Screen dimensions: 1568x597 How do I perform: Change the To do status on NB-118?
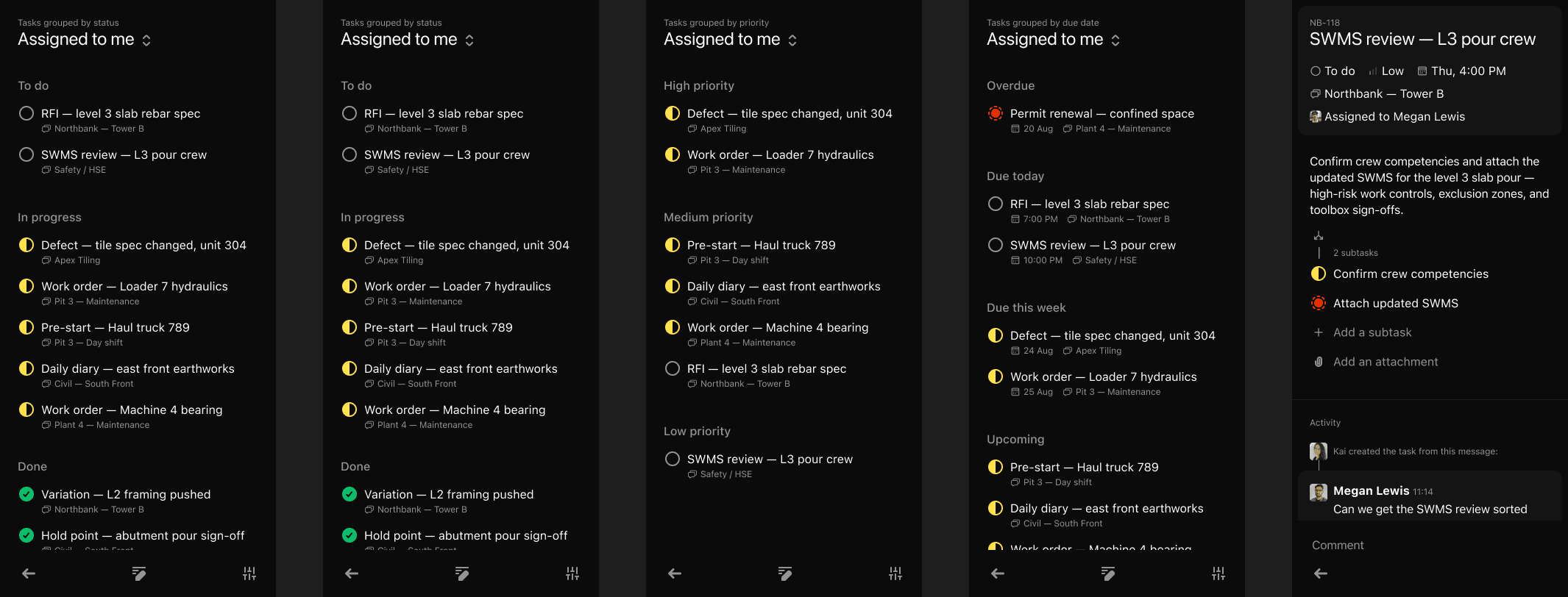coord(1333,71)
